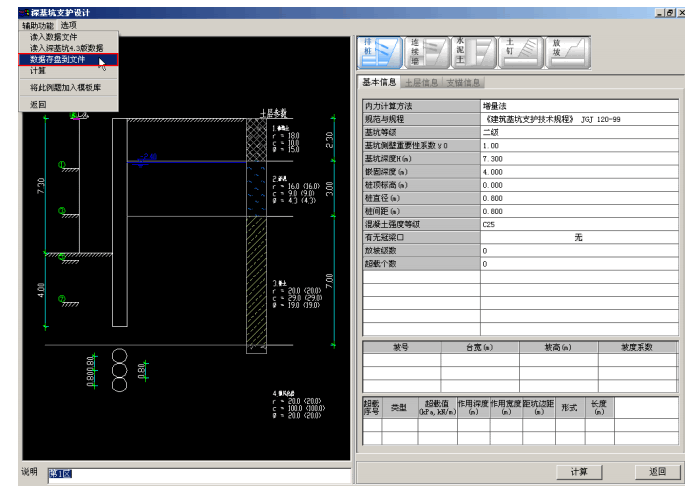The width and height of the screenshot is (696, 493).
Task: Switch to the 土层信息 tab
Action: click(x=421, y=83)
